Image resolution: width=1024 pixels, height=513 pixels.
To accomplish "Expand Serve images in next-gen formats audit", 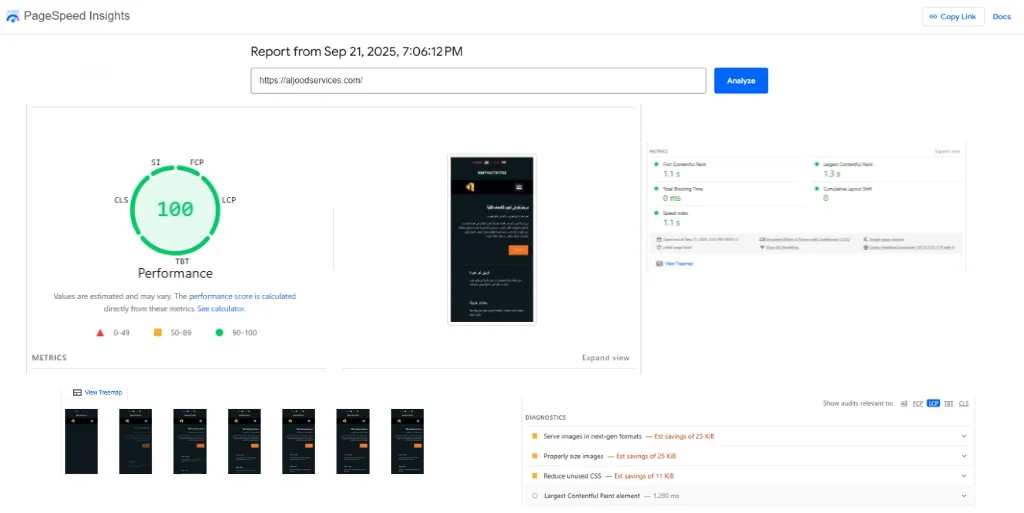I will [964, 436].
